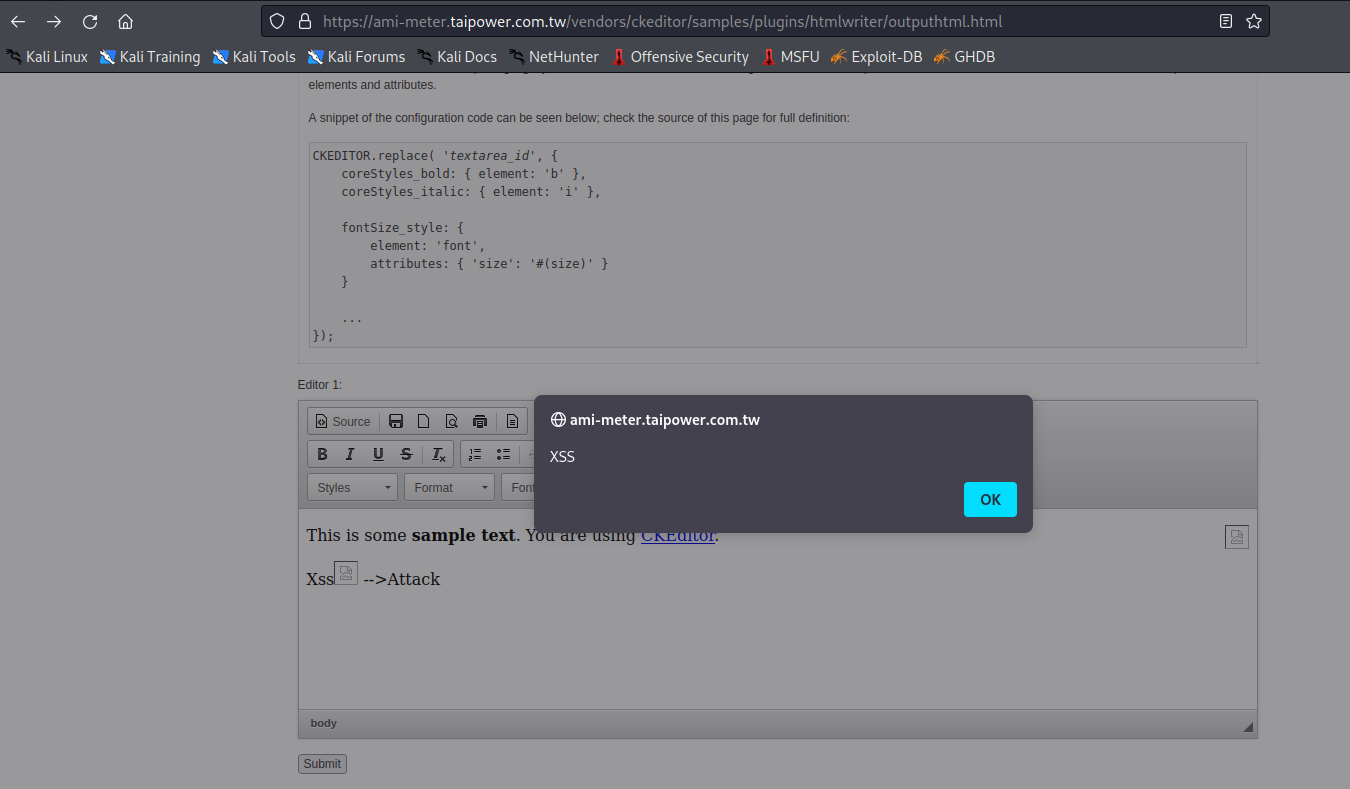The image size is (1350, 789).
Task: Click the Preview icon in editor toolbar
Action: click(452, 421)
